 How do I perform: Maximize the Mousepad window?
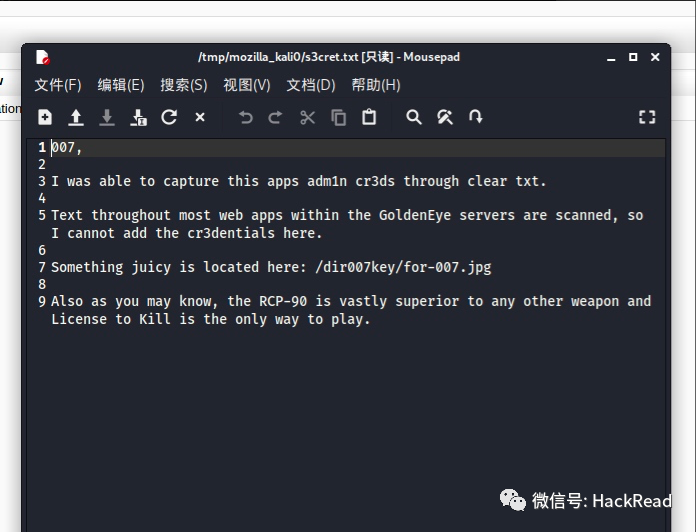(x=633, y=57)
